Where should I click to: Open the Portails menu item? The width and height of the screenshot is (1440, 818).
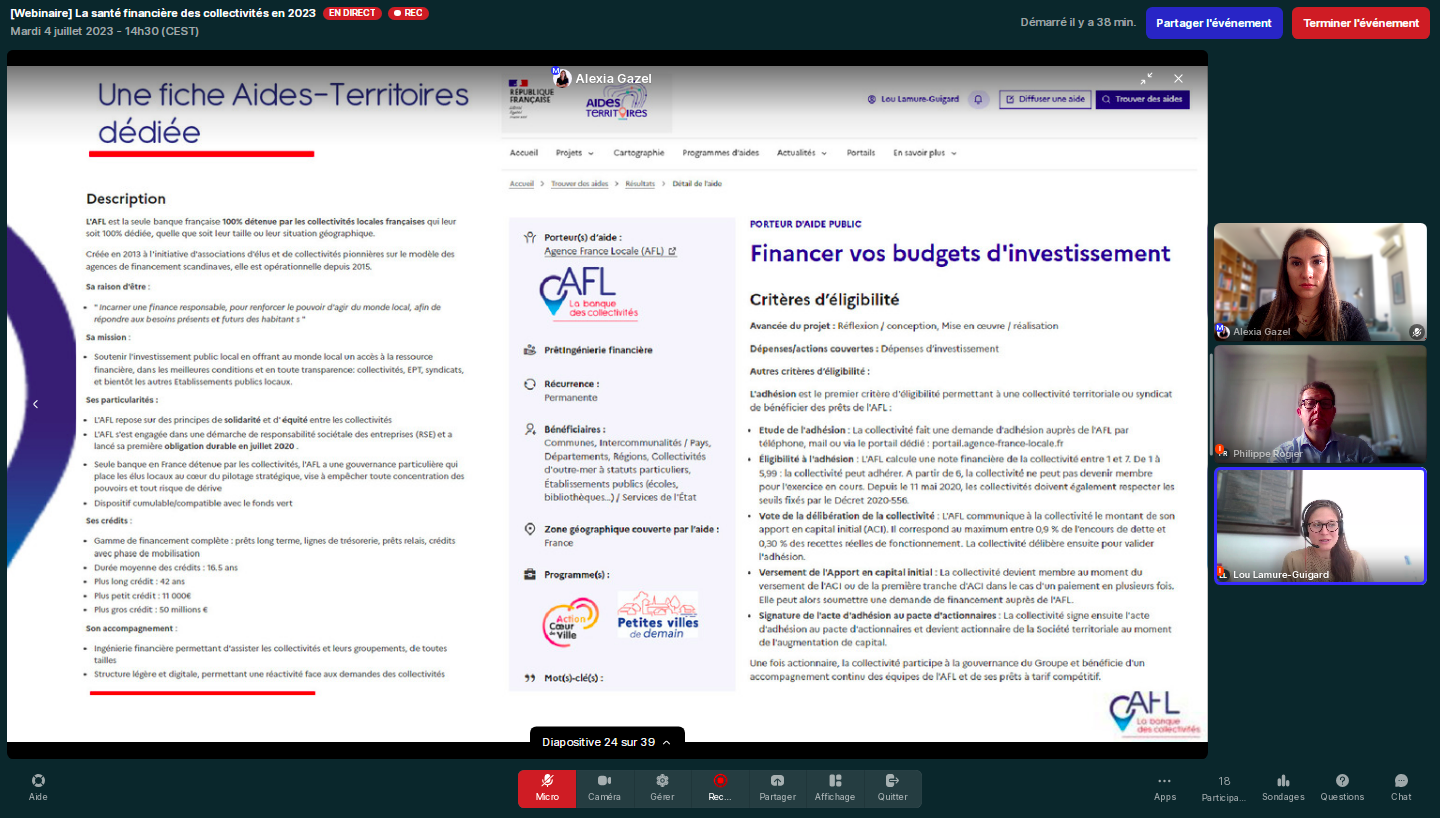coord(861,153)
